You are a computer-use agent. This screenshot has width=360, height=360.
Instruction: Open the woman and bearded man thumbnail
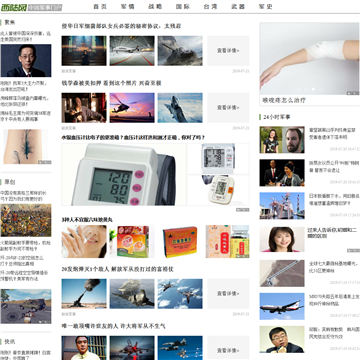[282, 140]
